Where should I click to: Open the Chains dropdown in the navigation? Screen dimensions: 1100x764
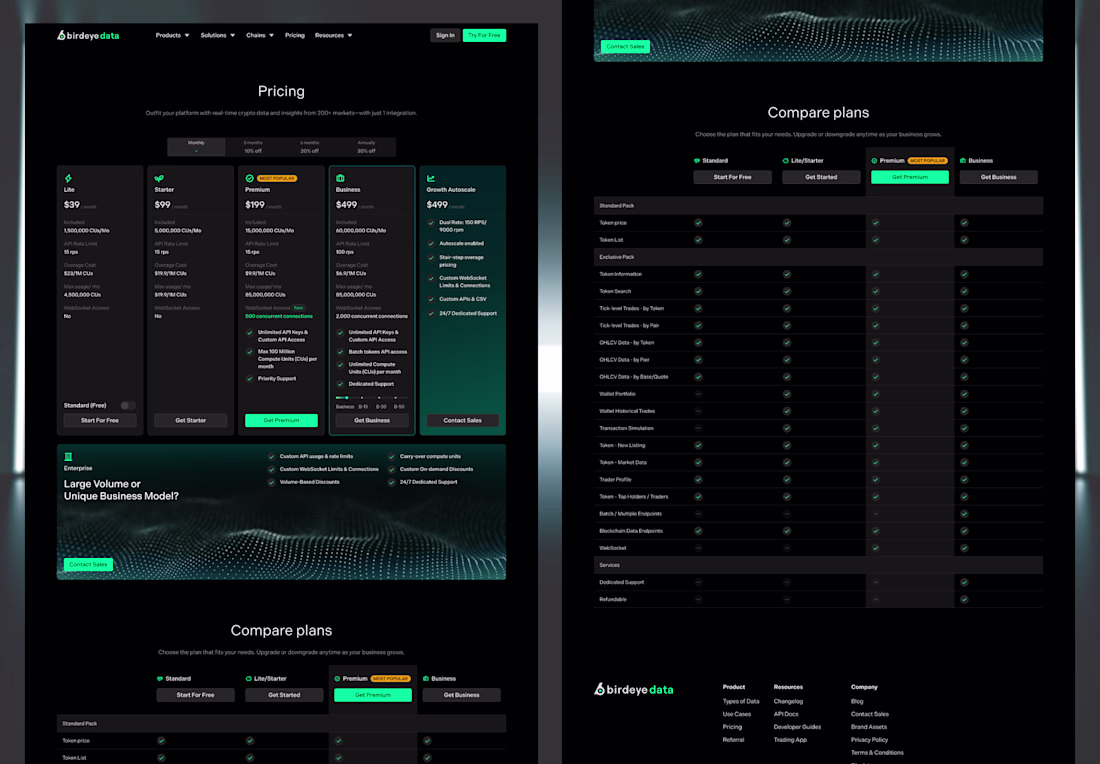[x=260, y=35]
